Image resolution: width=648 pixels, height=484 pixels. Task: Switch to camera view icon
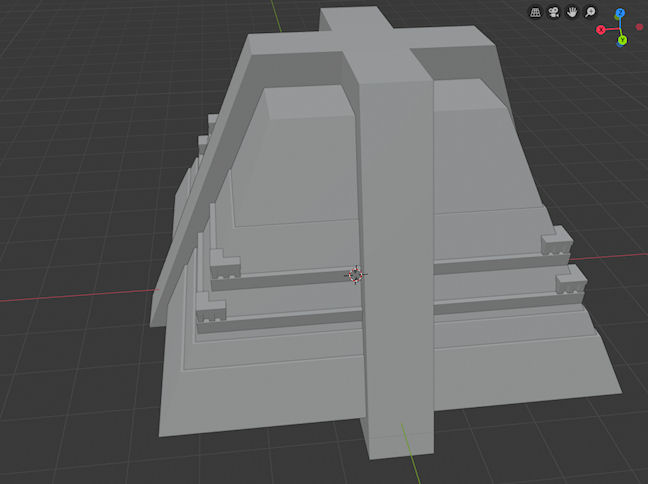[554, 12]
